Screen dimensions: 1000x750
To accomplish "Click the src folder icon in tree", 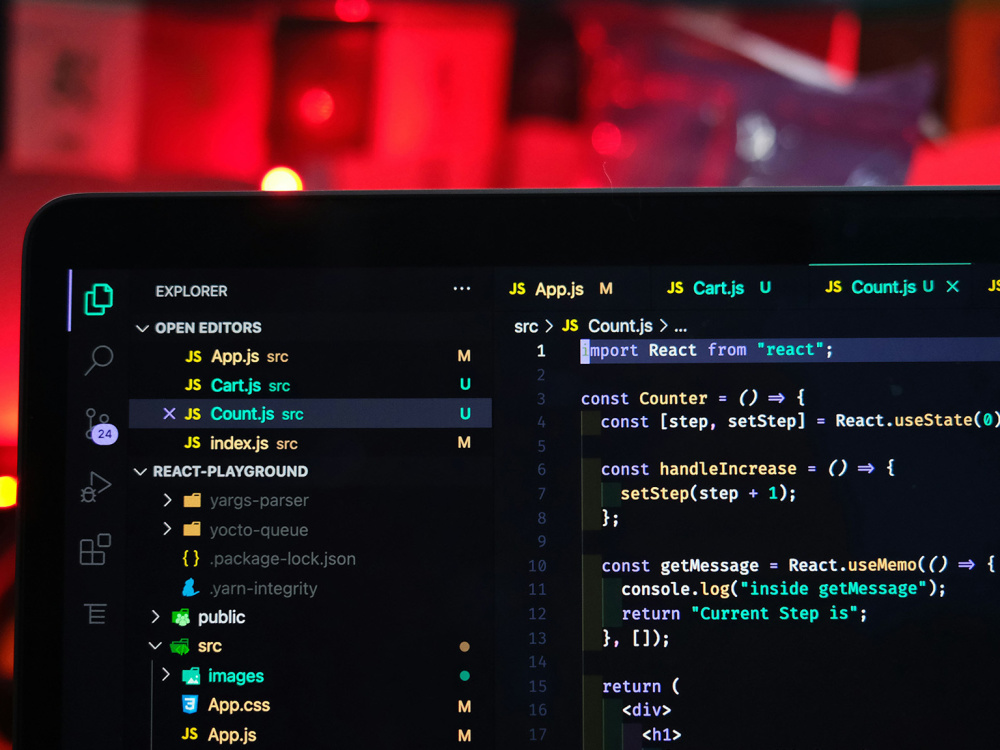I will (180, 646).
